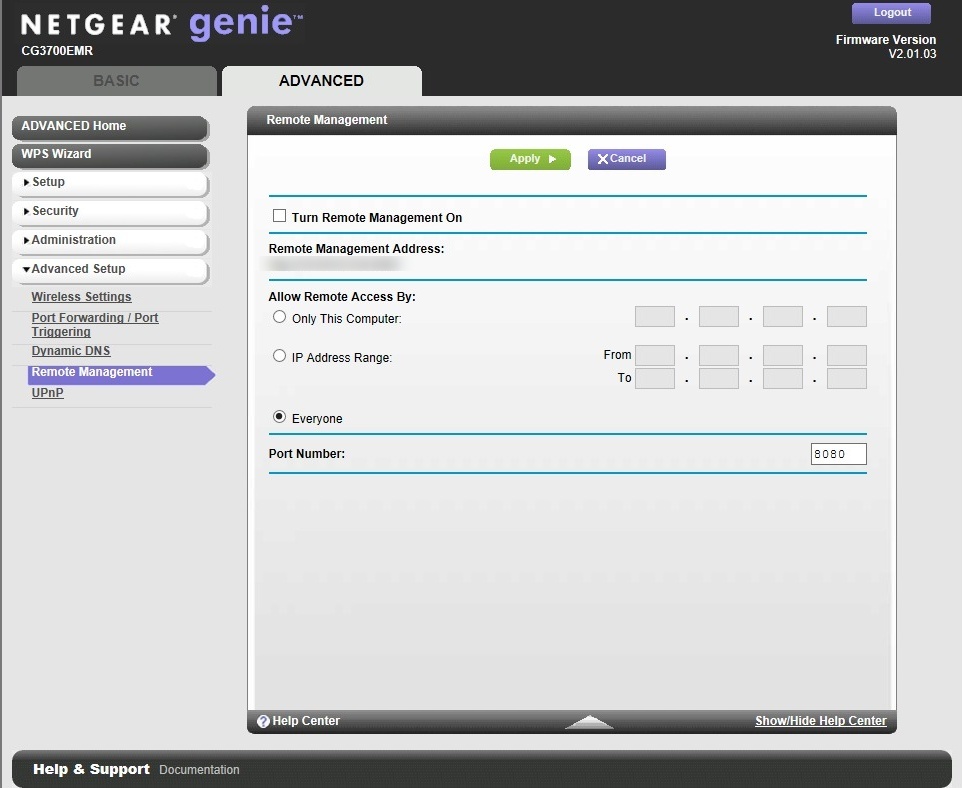Image resolution: width=962 pixels, height=788 pixels.
Task: Click Show/Hide Help Center
Action: (820, 720)
